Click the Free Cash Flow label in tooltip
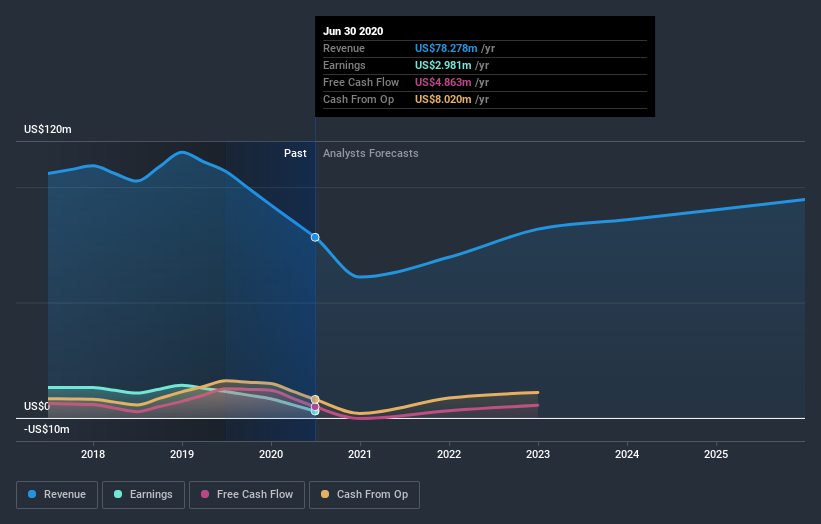This screenshot has height=524, width=821. coord(361,82)
